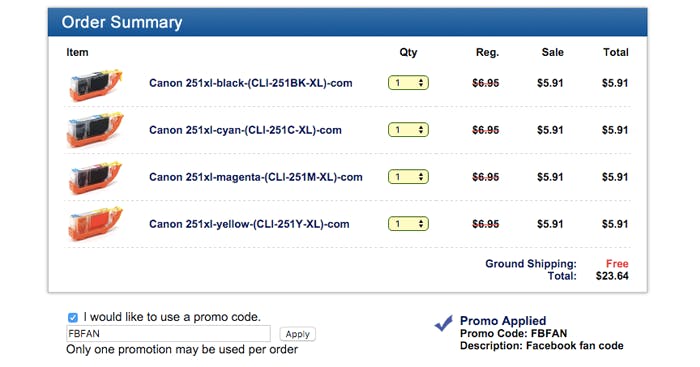The image size is (700, 367).
Task: Open quantity dropdown for magenta cartridge
Action: point(408,177)
